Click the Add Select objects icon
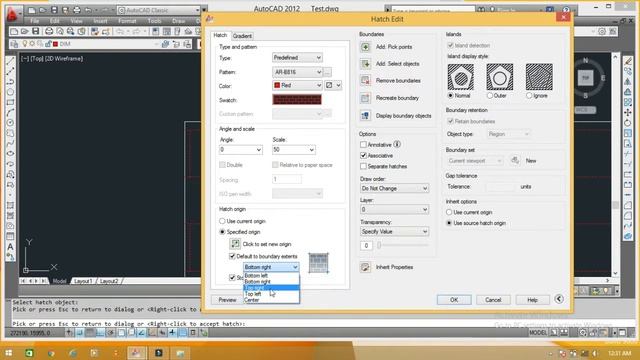The height and width of the screenshot is (360, 640). pyautogui.click(x=365, y=64)
